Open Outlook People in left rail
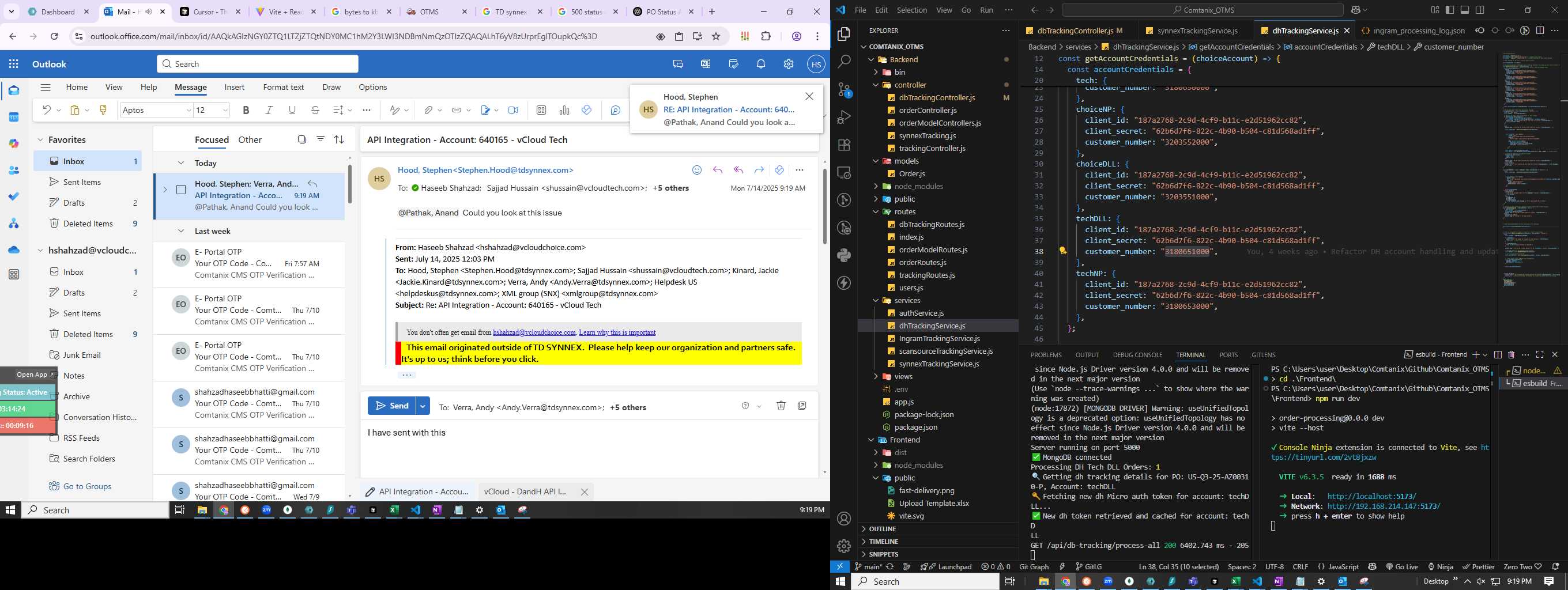 (14, 171)
